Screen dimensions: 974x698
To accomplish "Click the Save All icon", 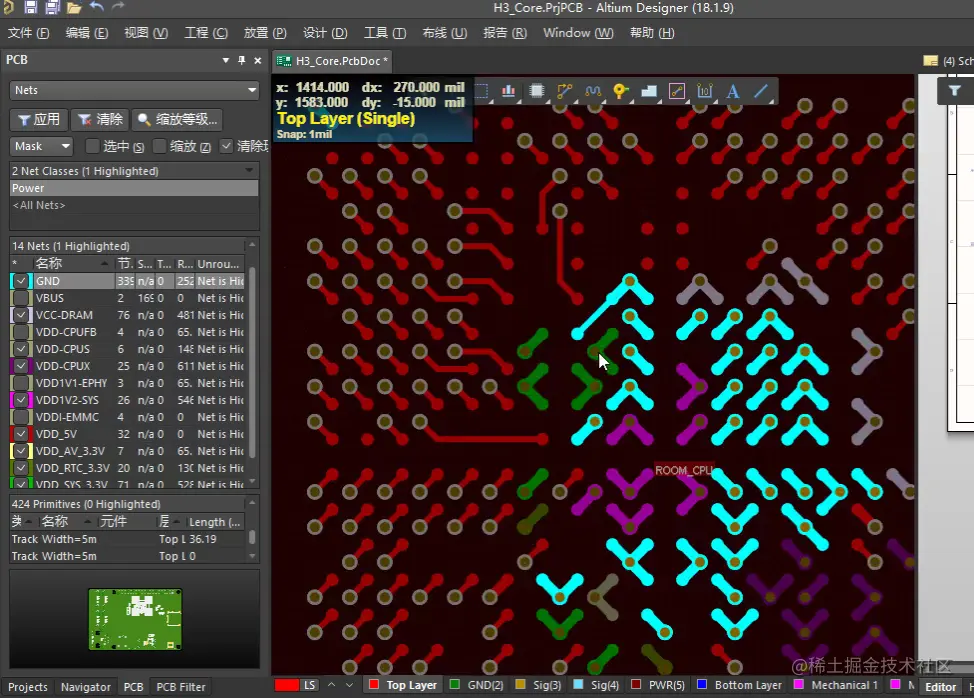I will click(52, 7).
